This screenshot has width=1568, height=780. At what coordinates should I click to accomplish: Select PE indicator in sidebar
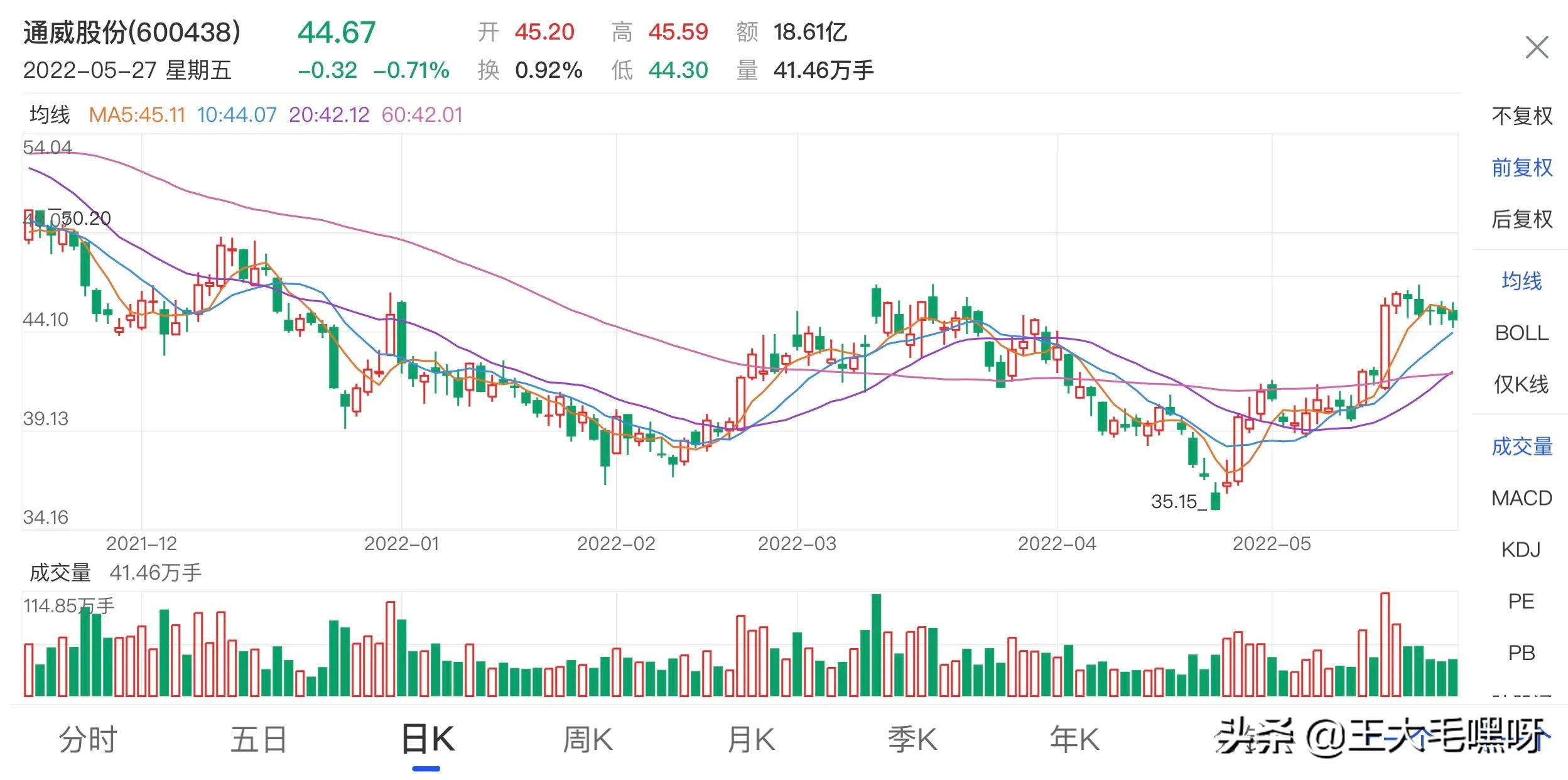pyautogui.click(x=1522, y=602)
